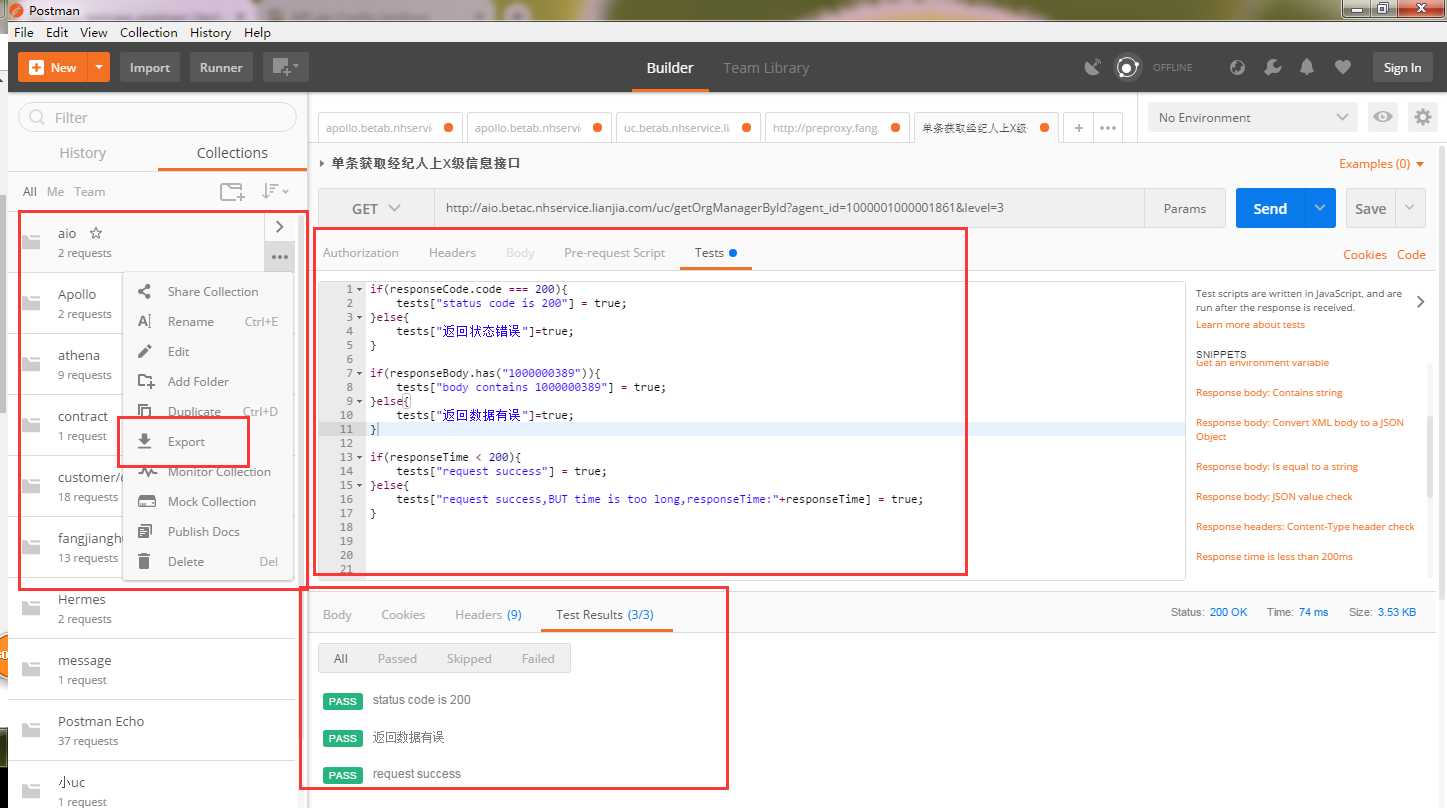This screenshot has height=808, width=1447.
Task: Click the request URL input field
Action: click(x=789, y=209)
